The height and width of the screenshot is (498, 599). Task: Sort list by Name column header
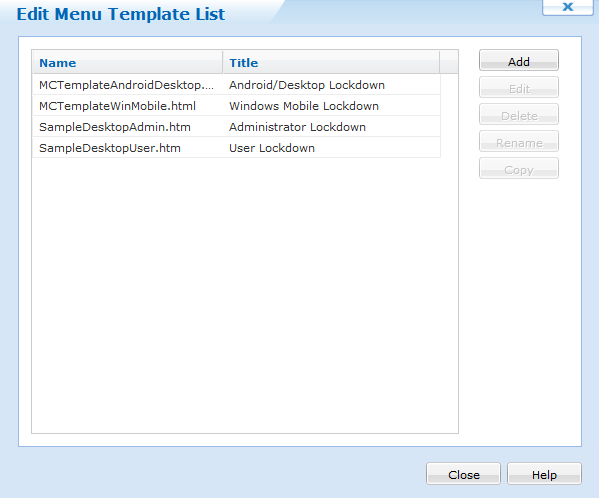coord(128,62)
